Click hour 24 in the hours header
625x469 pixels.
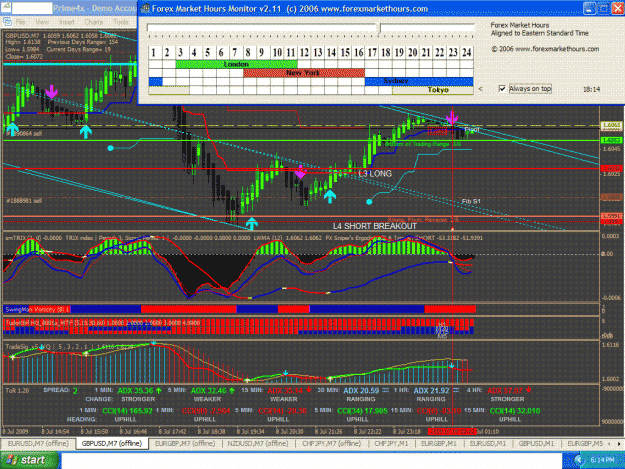pyautogui.click(x=467, y=53)
